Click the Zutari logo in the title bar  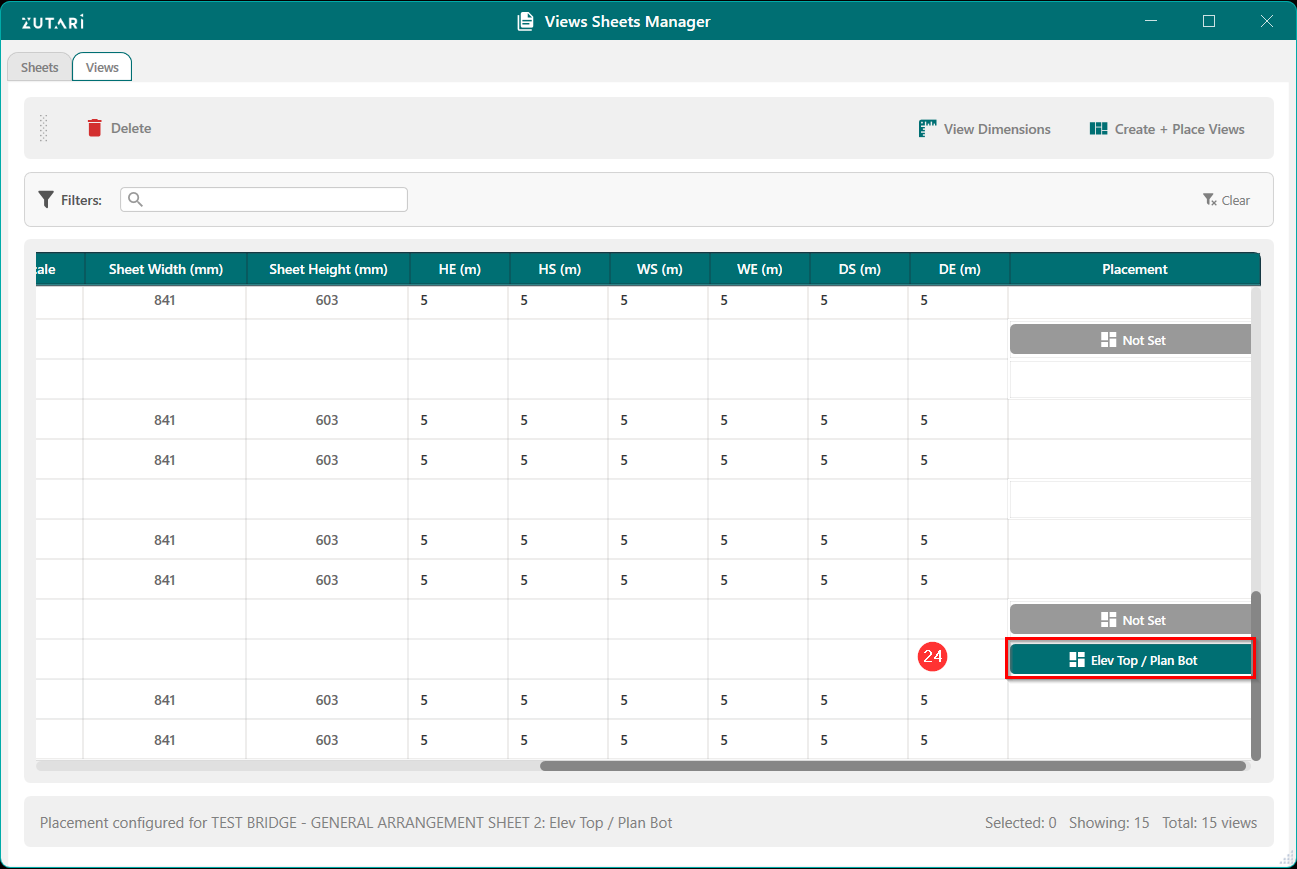pyautogui.click(x=52, y=22)
